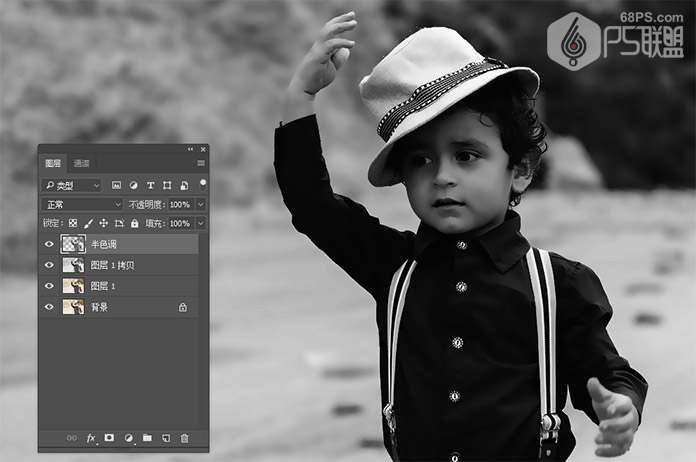Image resolution: width=696 pixels, height=462 pixels.
Task: Create new fill or adjustment layer
Action: [x=129, y=438]
